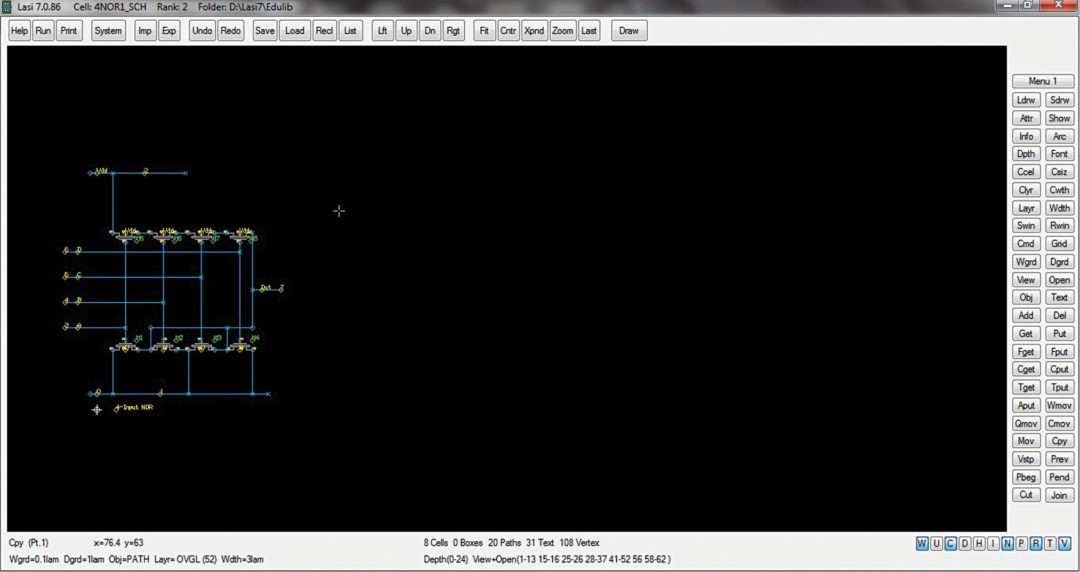Click the Zoom view button
The height and width of the screenshot is (572, 1080).
point(563,31)
